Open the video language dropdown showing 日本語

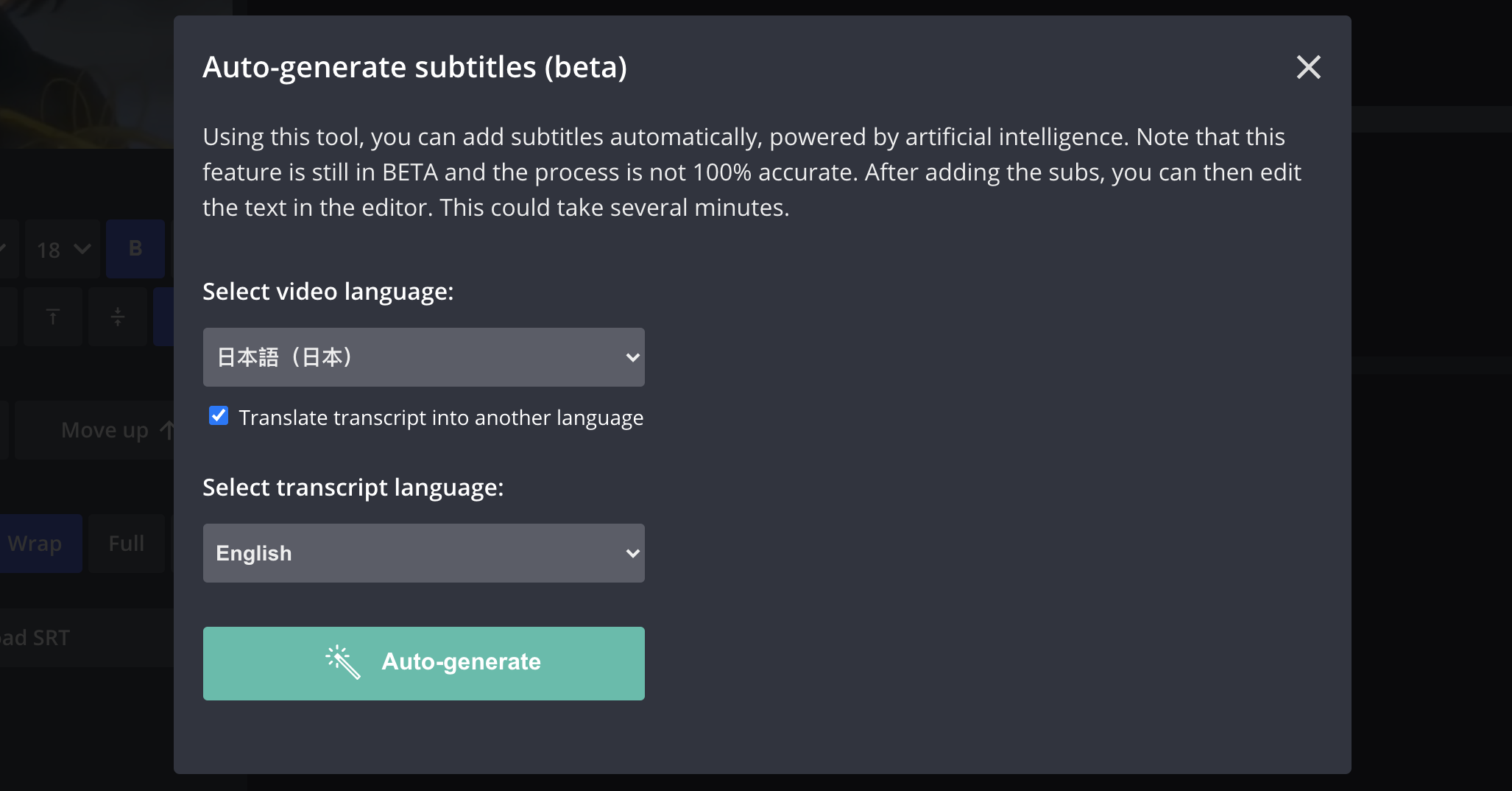click(423, 357)
